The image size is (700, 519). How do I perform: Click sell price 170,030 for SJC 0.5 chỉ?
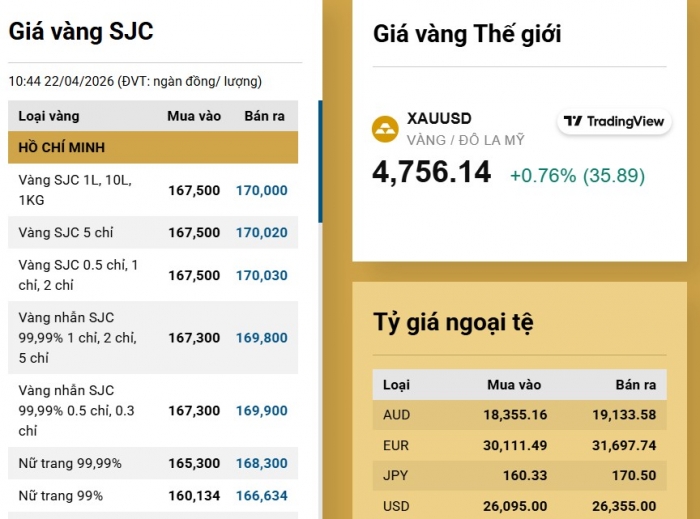click(262, 275)
